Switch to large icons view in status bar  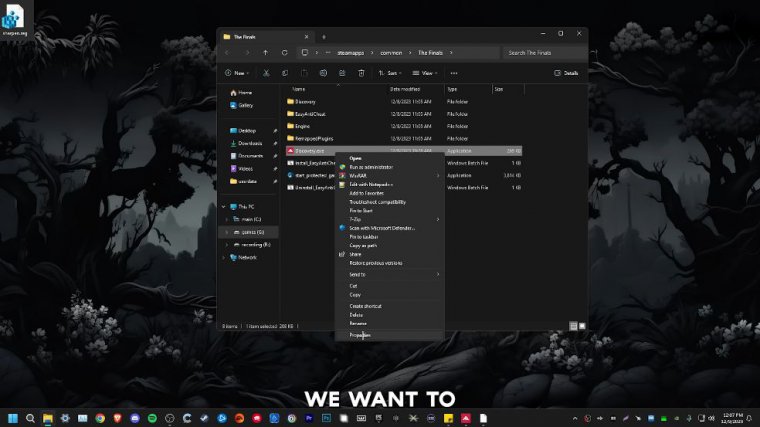(x=581, y=326)
